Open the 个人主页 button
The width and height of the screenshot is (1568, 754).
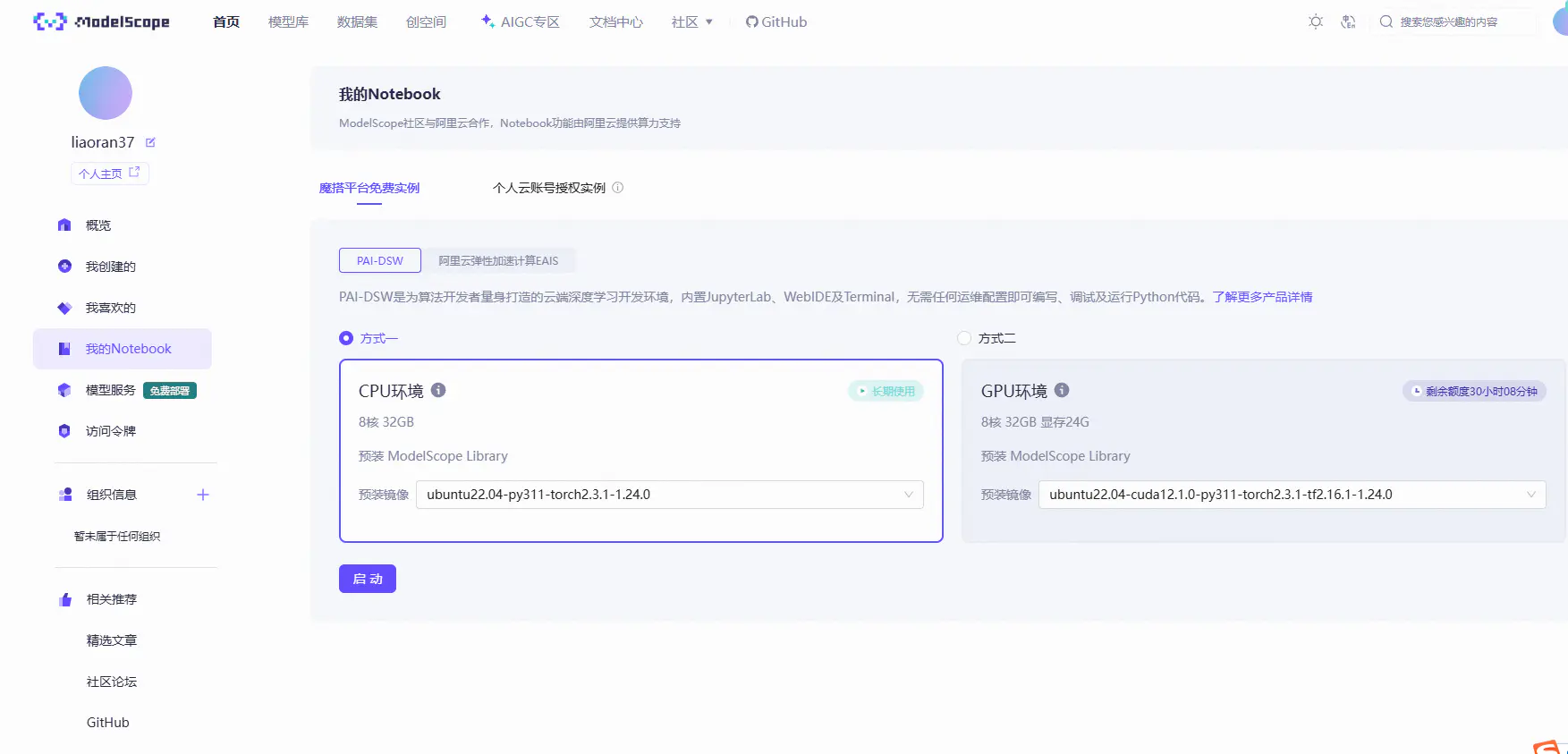pyautogui.click(x=110, y=174)
